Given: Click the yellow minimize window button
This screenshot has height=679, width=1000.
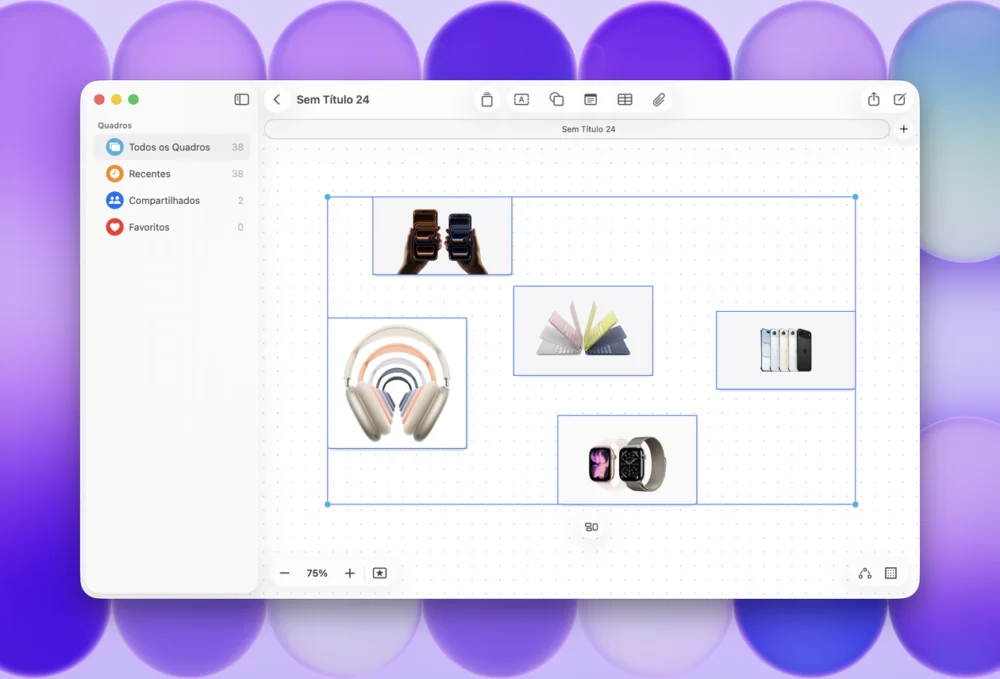Looking at the screenshot, I should pos(116,99).
